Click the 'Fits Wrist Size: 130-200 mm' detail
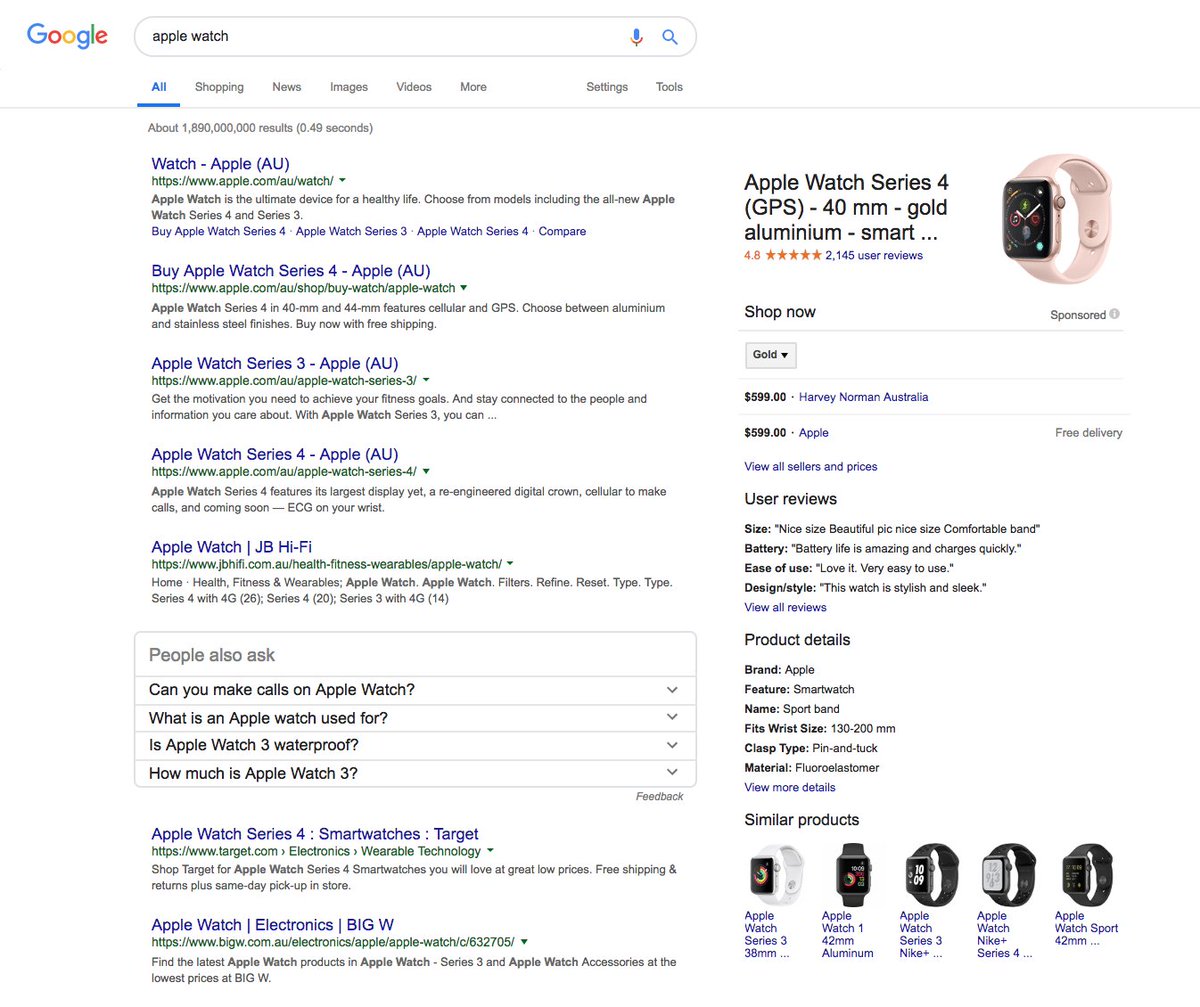The image size is (1200, 1007). pyautogui.click(x=820, y=728)
